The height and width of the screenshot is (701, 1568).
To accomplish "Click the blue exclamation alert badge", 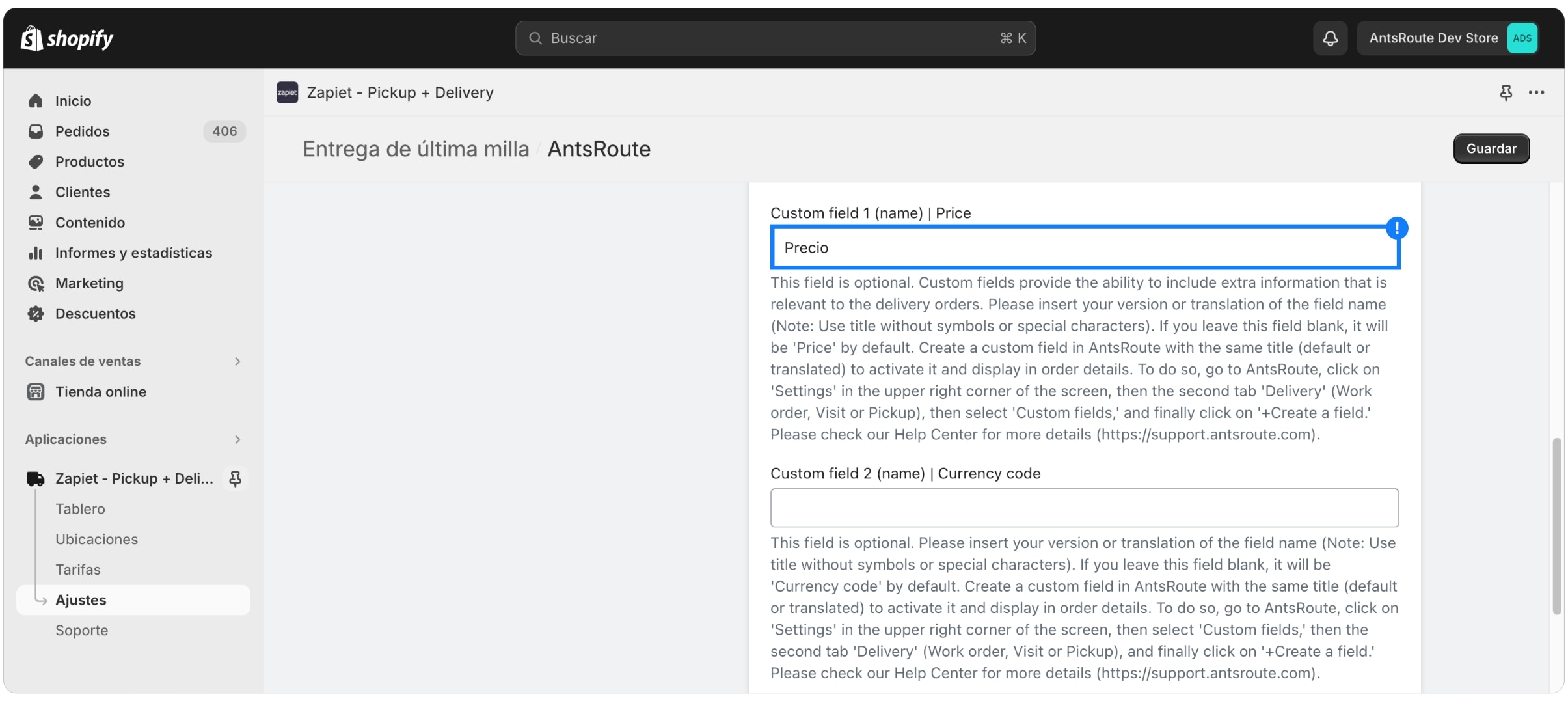I will [1396, 228].
